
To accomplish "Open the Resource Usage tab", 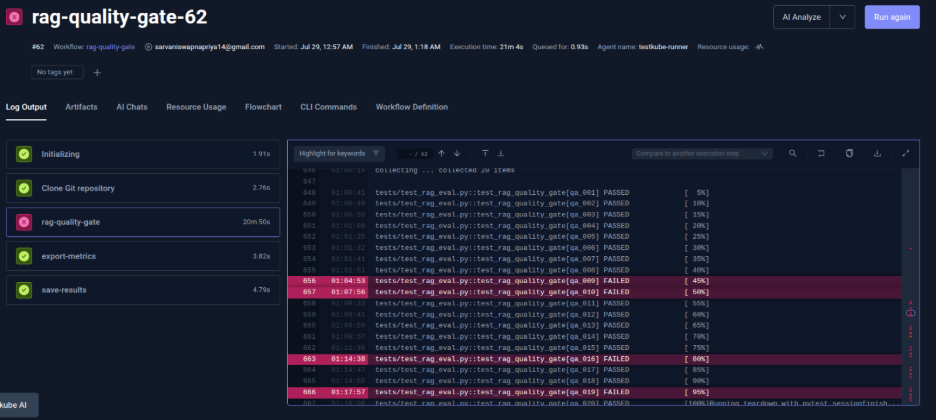I will pos(196,107).
